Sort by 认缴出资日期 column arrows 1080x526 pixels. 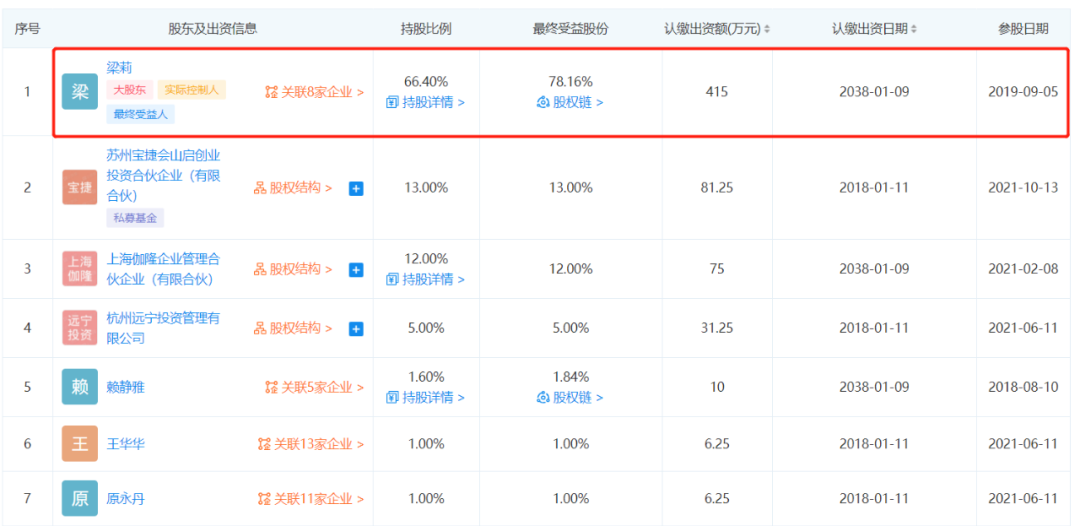coord(915,29)
